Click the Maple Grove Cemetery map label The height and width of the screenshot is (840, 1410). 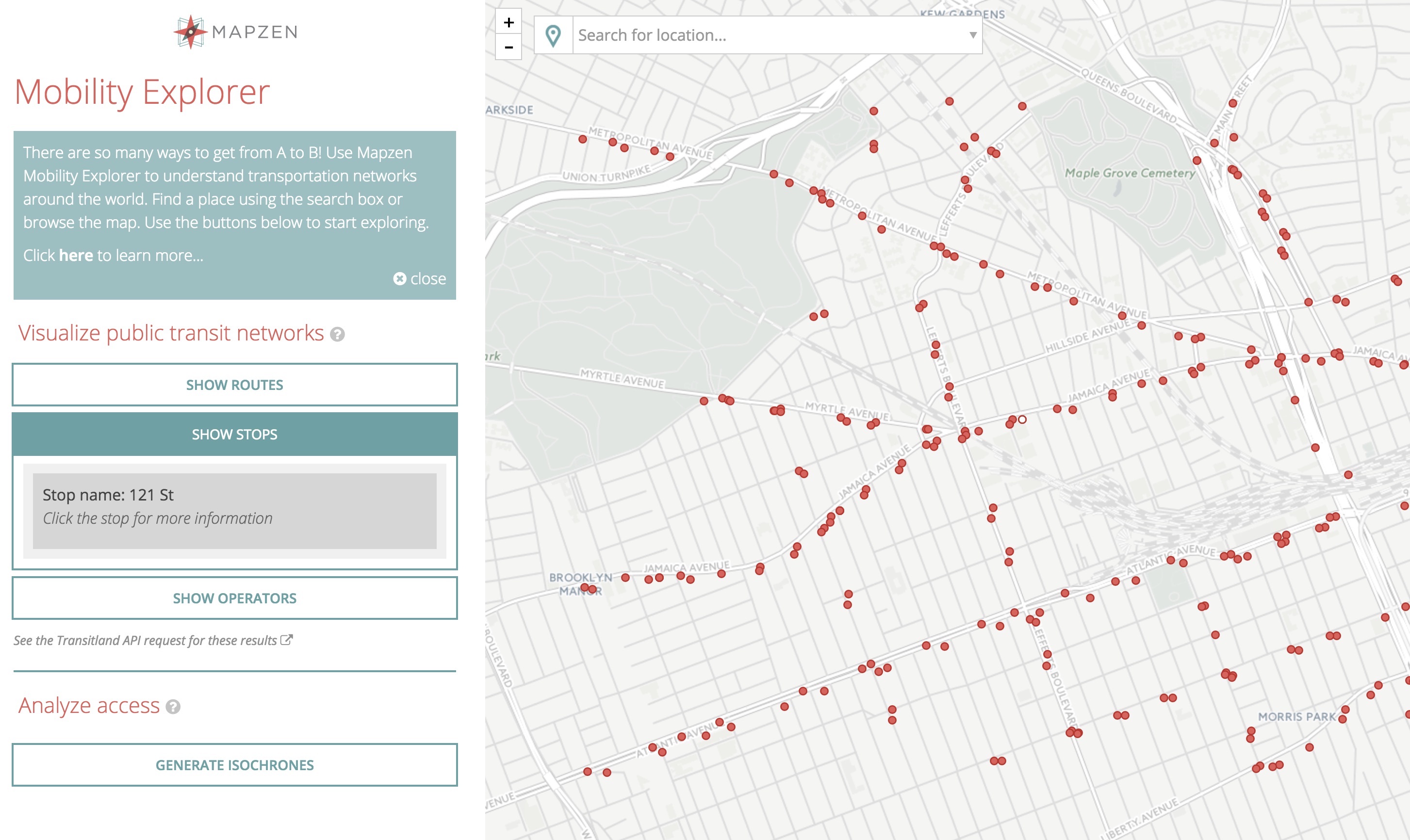coord(1130,173)
